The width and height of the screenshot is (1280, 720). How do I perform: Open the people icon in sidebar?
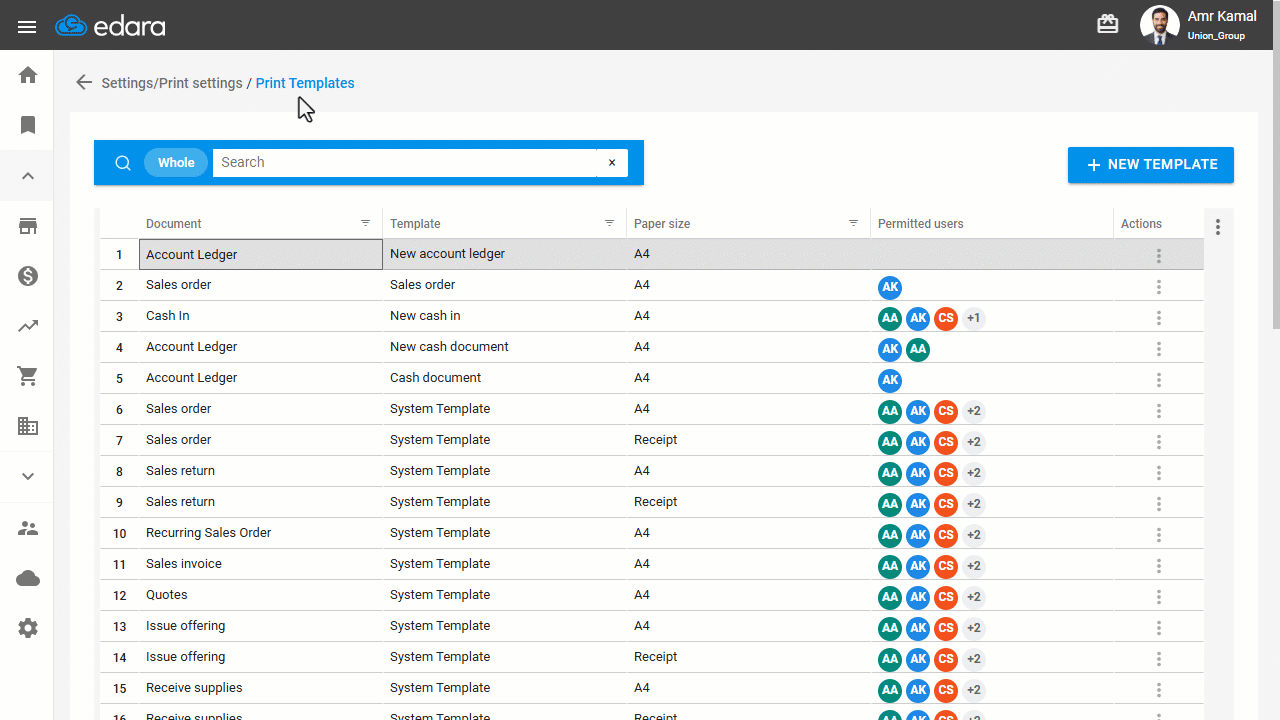pos(28,528)
